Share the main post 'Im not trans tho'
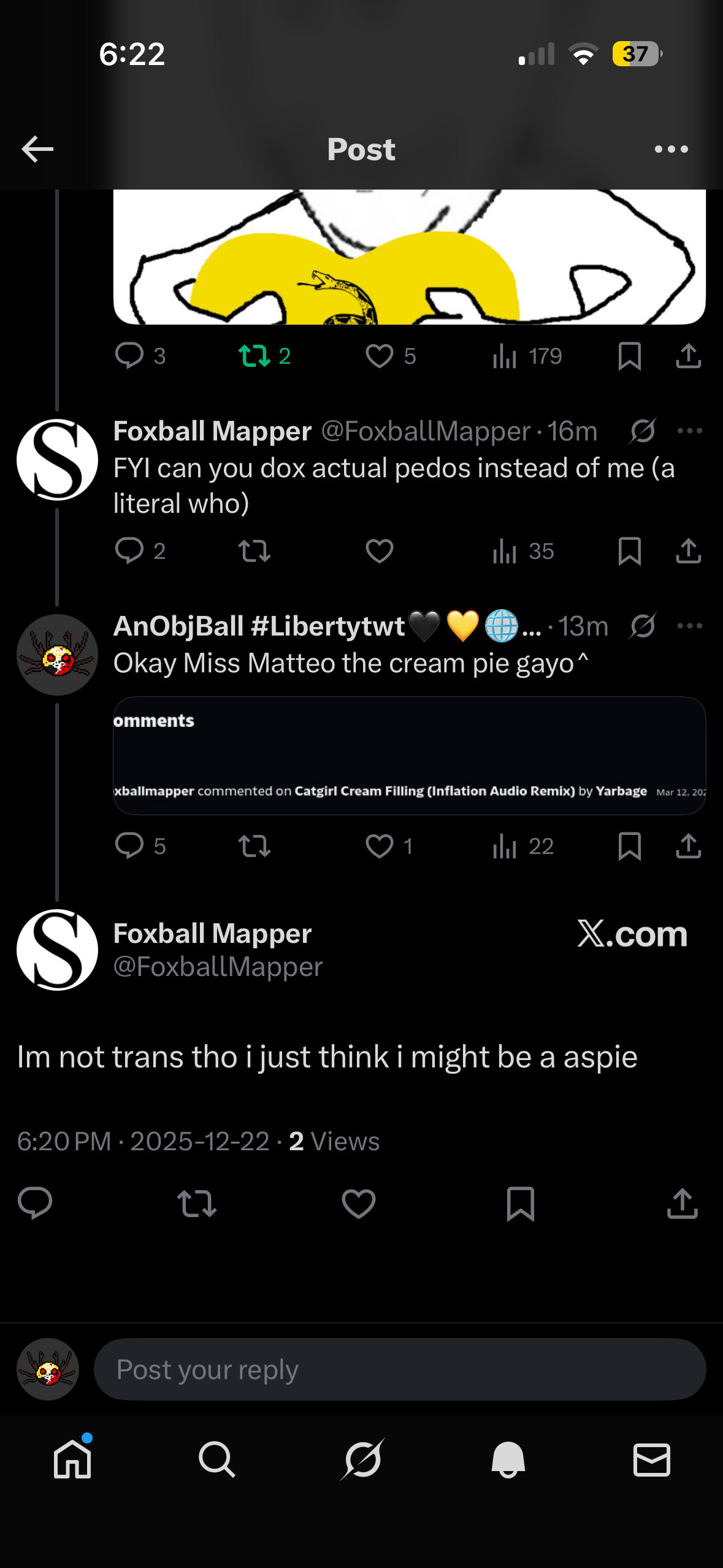The image size is (723, 1568). [x=682, y=1203]
